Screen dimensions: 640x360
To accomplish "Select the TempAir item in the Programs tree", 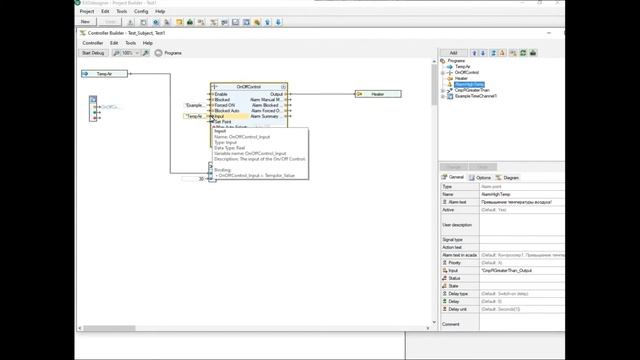I will pyautogui.click(x=462, y=67).
